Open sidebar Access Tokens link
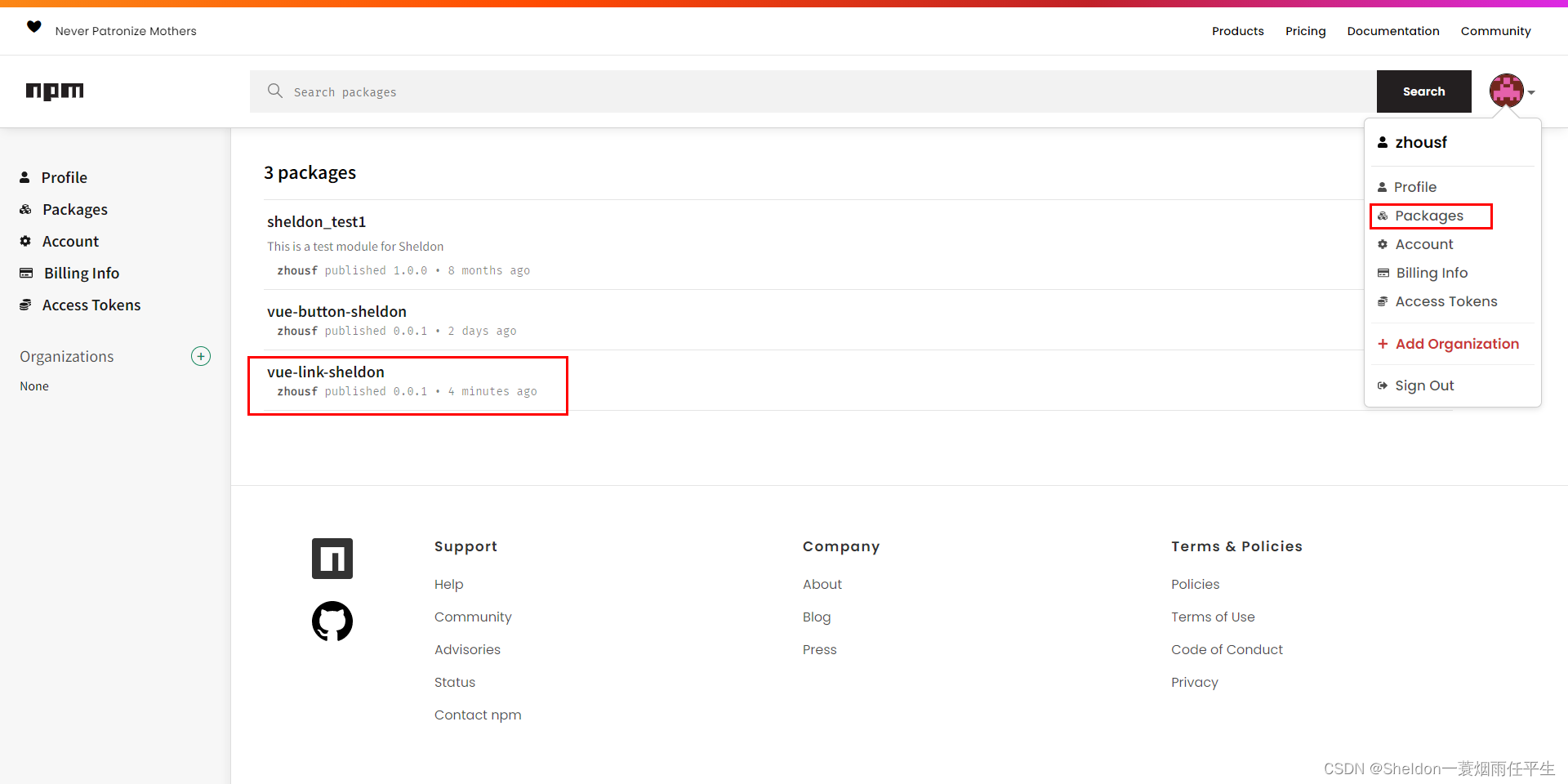The image size is (1568, 784). 91,305
